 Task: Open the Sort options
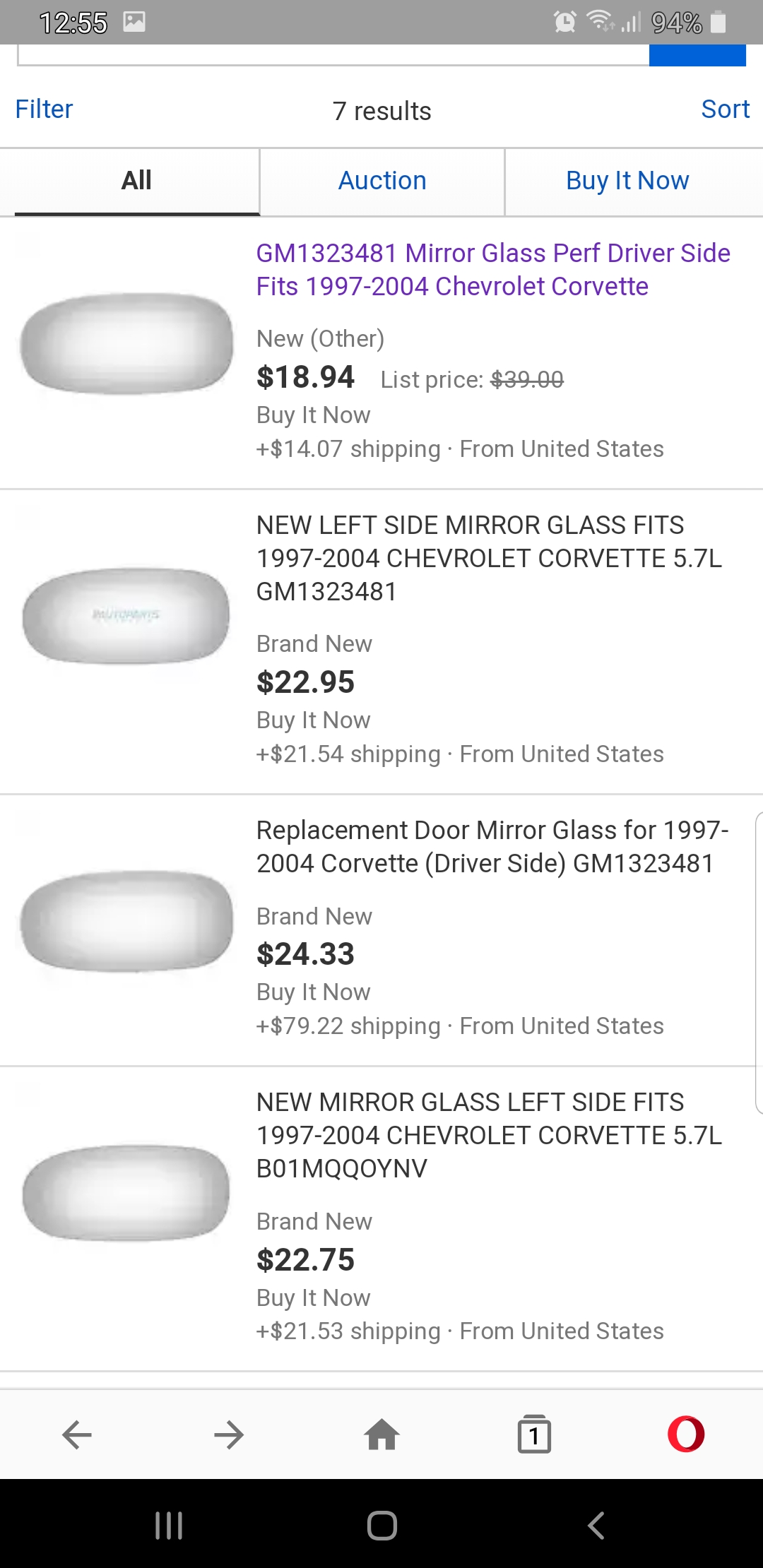click(725, 109)
